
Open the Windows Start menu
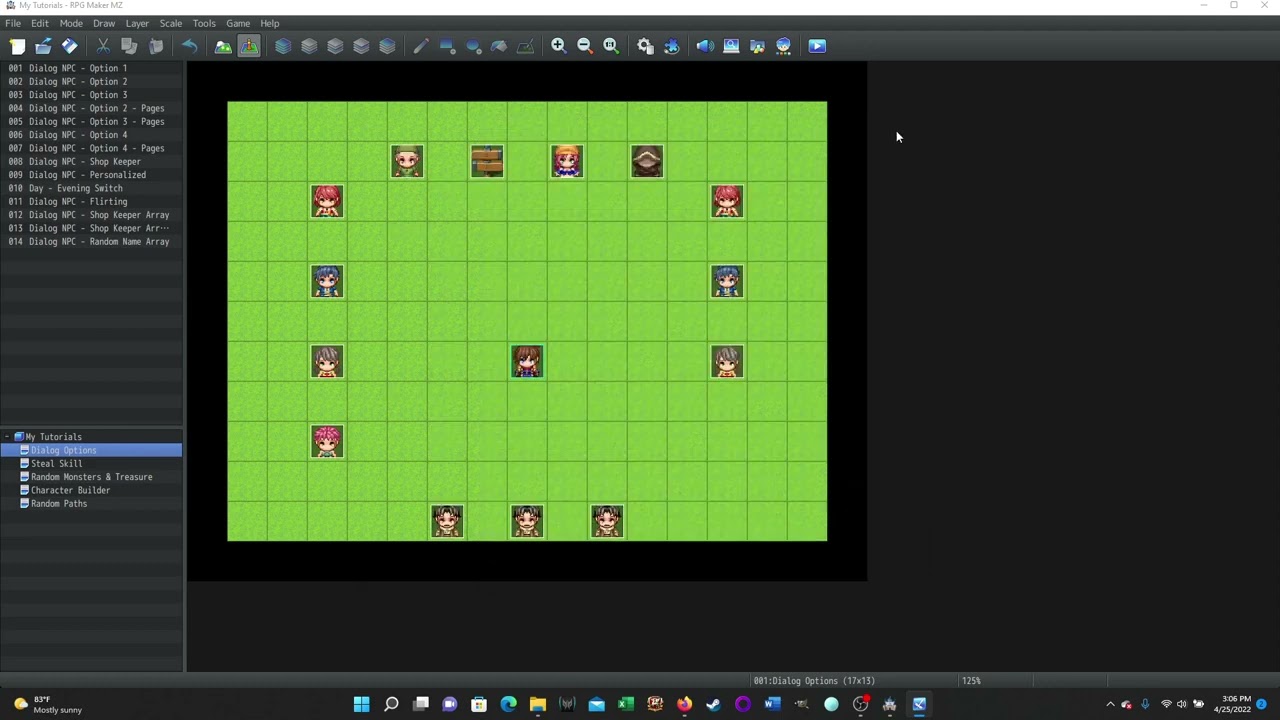point(362,704)
